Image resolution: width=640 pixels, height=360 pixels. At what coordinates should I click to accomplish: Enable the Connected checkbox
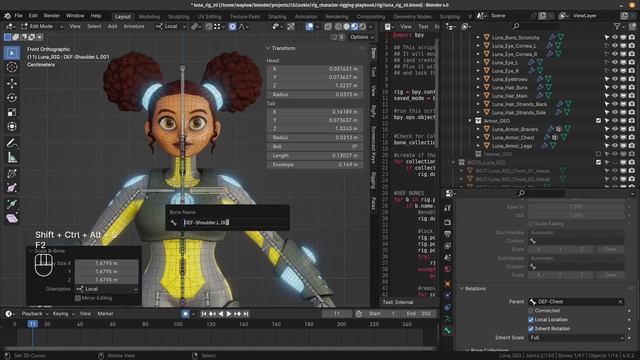531,311
